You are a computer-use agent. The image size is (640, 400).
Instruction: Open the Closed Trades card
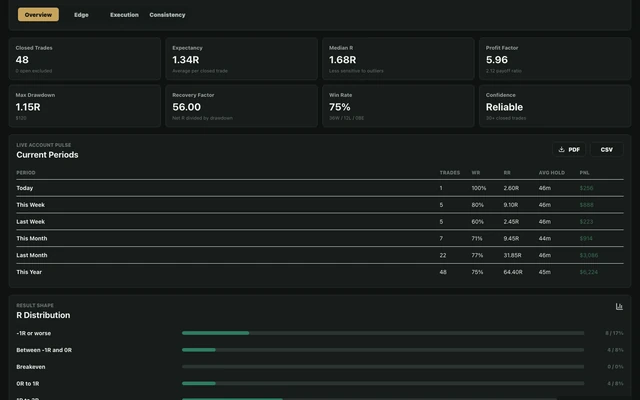click(x=85, y=59)
